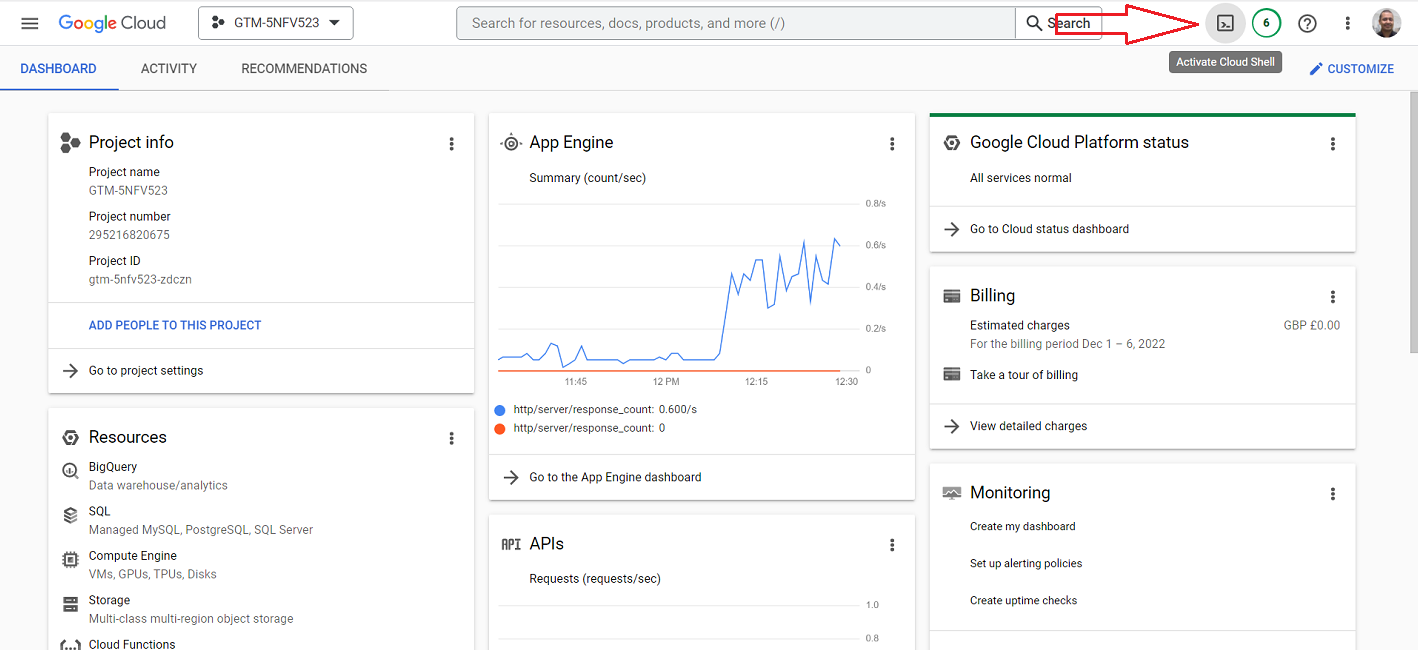Switch to the Activity tab
This screenshot has width=1418, height=650.
[x=169, y=69]
